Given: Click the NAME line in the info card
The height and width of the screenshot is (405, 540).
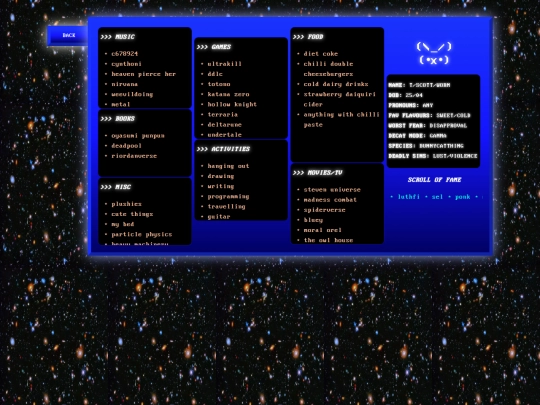Looking at the screenshot, I should [419, 85].
